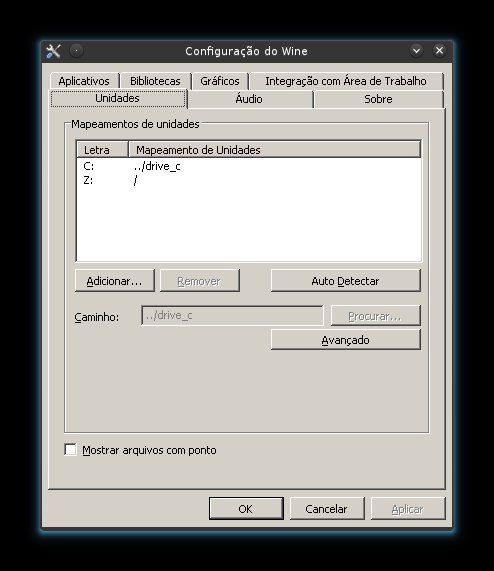This screenshot has width=494, height=571.
Task: Select the C: drive row
Action: pos(249,166)
